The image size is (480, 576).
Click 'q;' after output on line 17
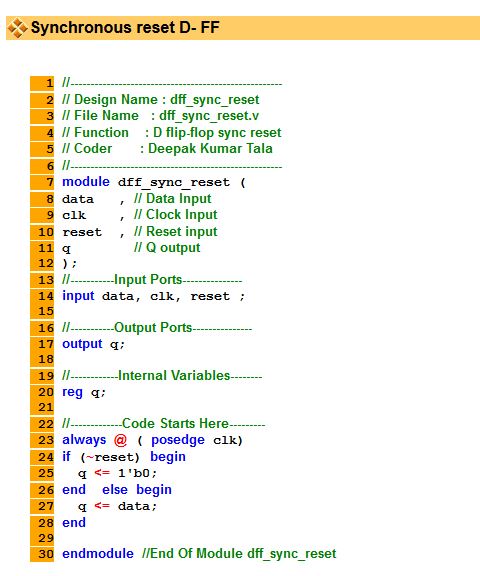click(118, 345)
